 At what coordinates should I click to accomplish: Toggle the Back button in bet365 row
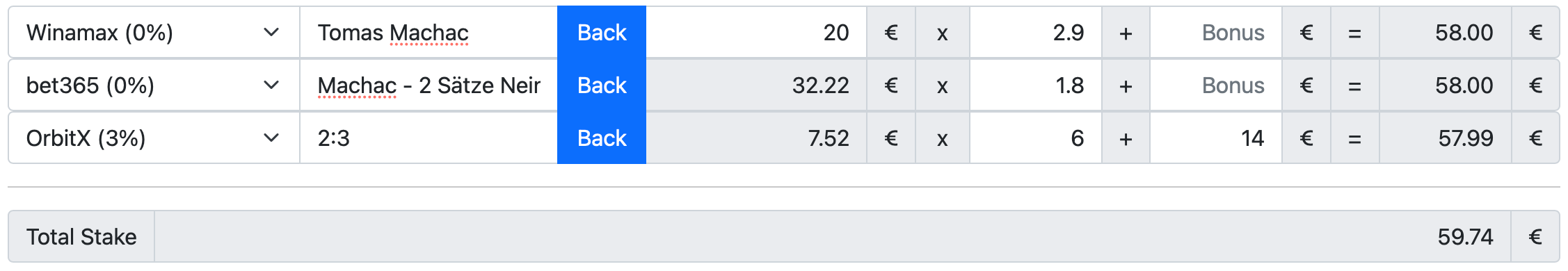click(x=602, y=85)
